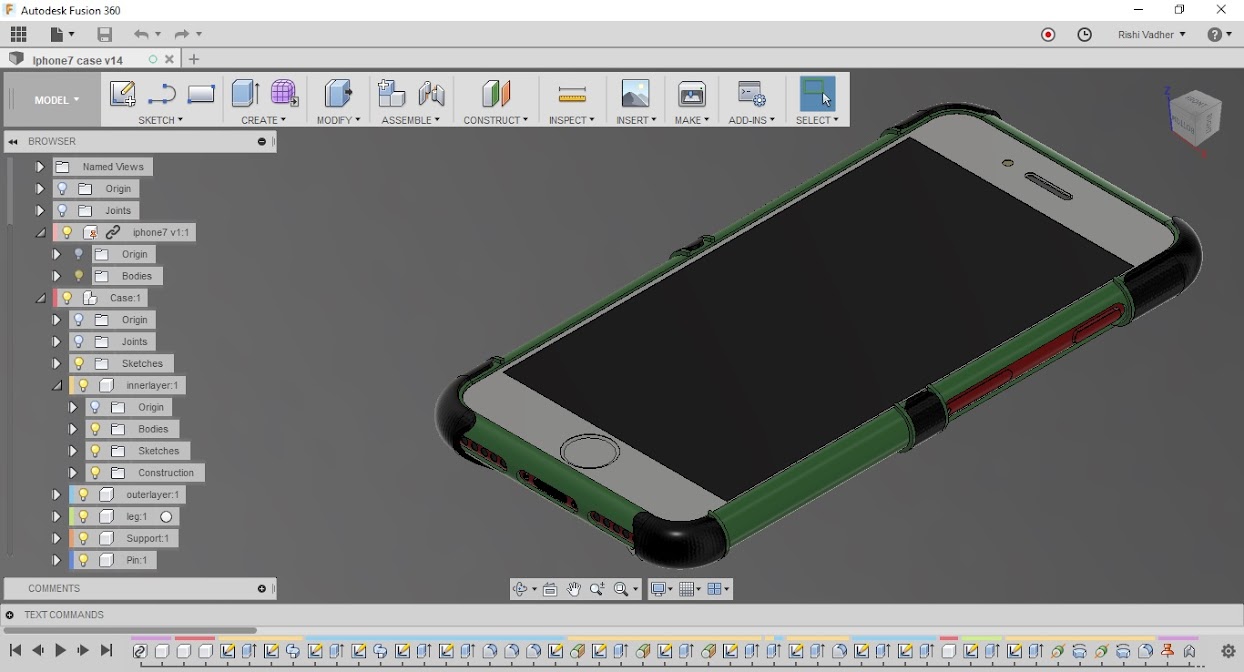This screenshot has width=1244, height=672.
Task: Expand the COMMENTS panel
Action: tap(262, 589)
